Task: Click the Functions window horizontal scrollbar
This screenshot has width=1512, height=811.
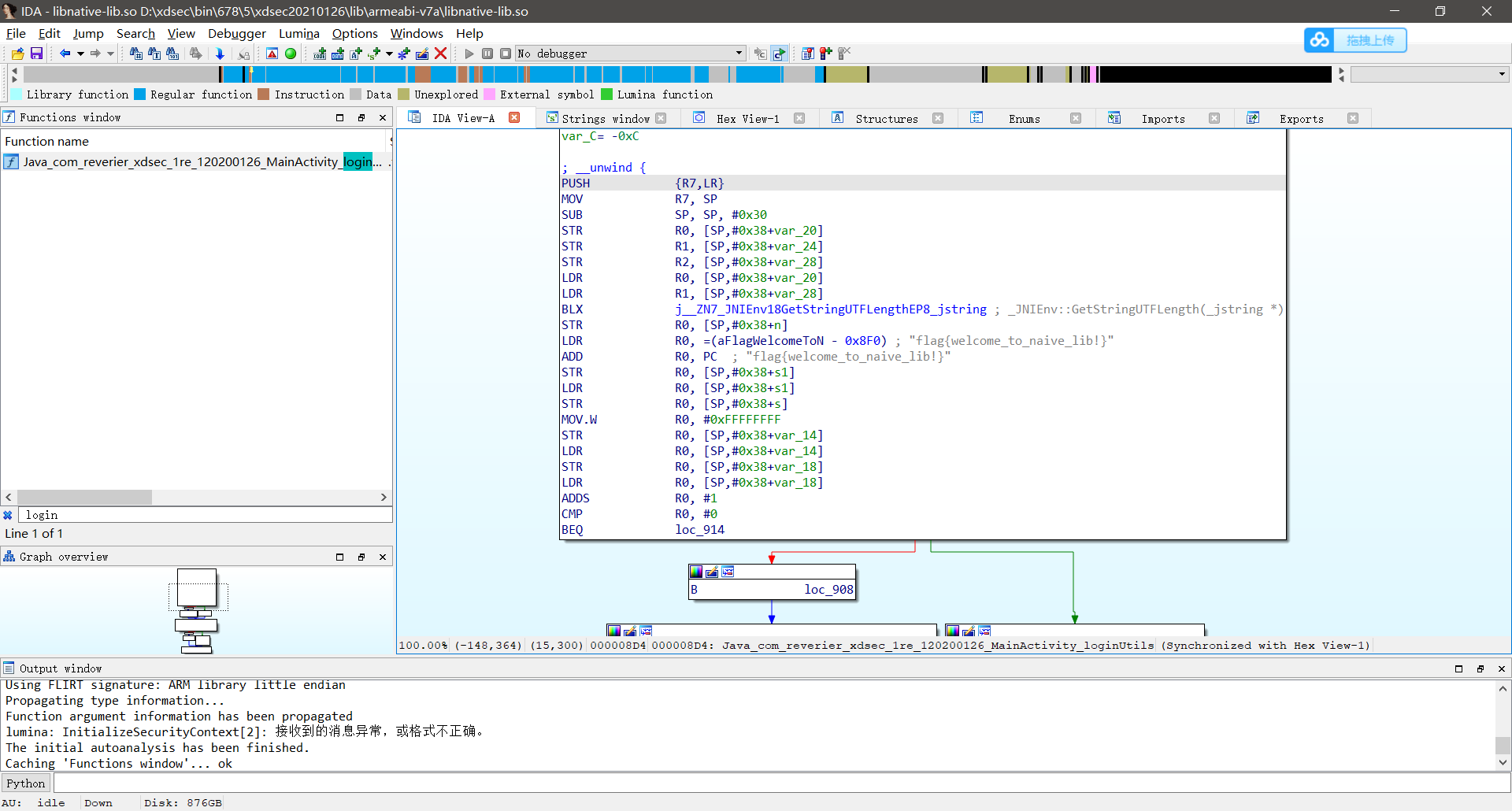Action: pyautogui.click(x=84, y=498)
